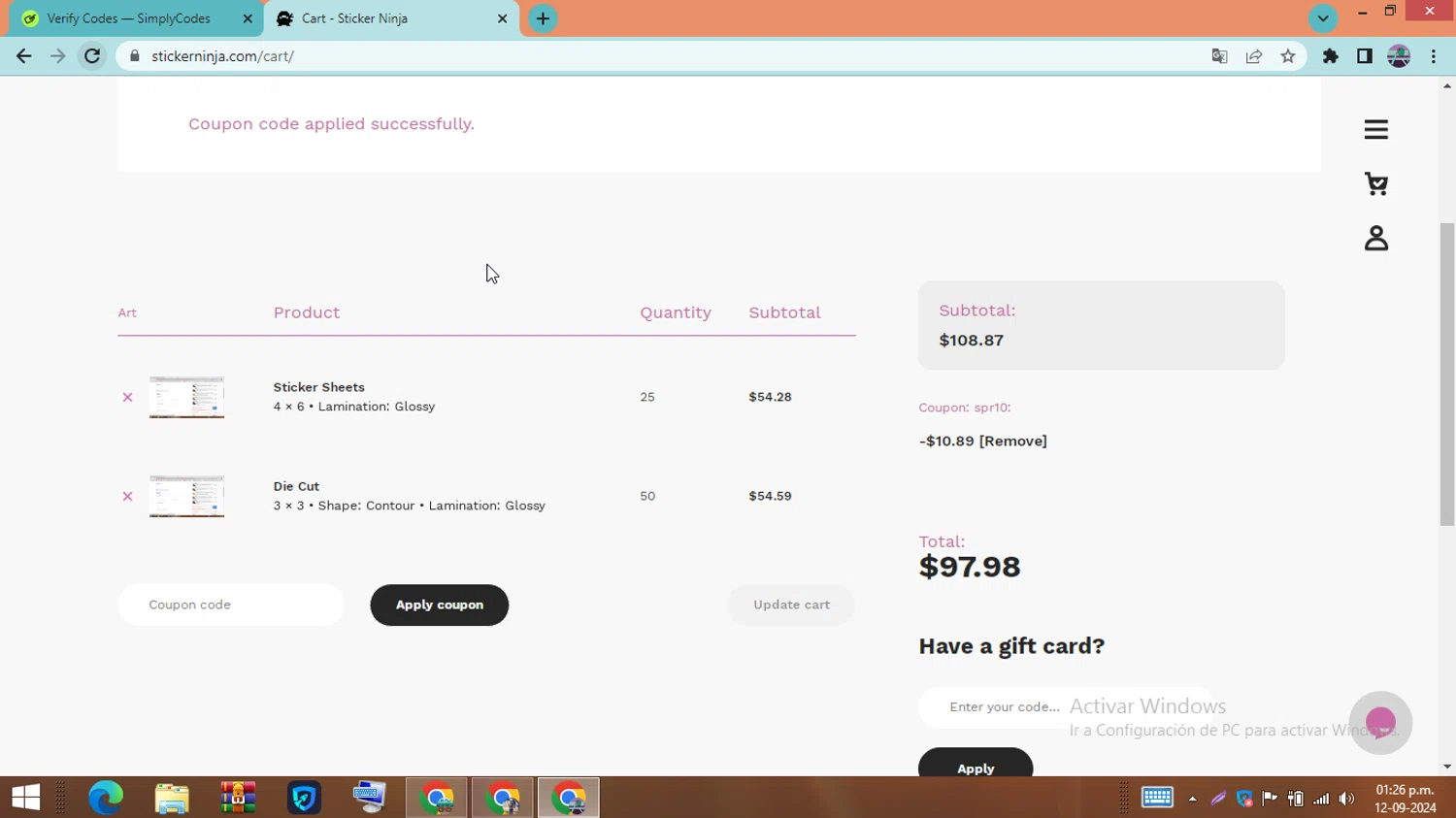The image size is (1456, 818).
Task: Open the shopping cart icon
Action: [x=1375, y=183]
